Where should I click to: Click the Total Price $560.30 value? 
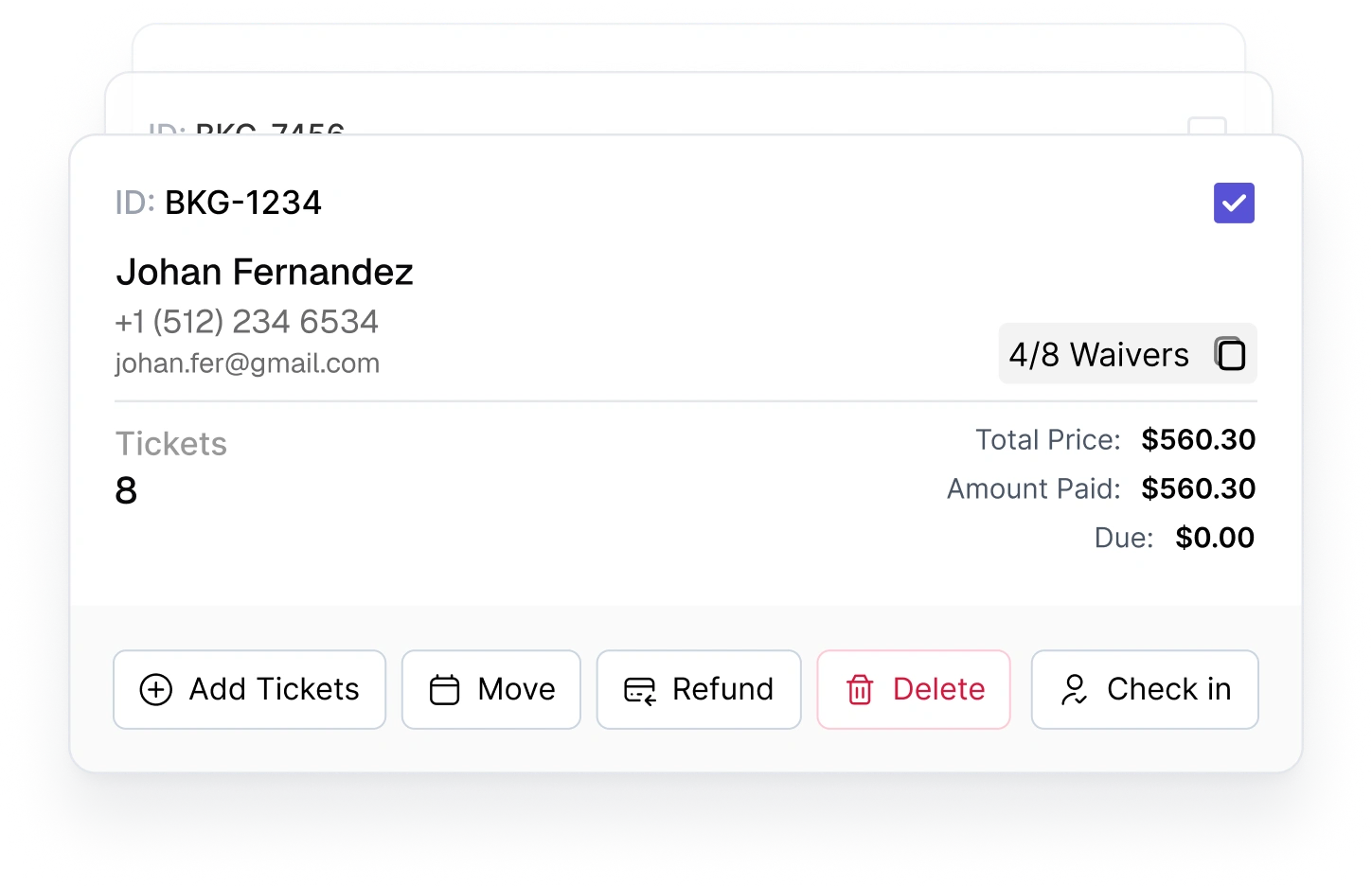[1198, 439]
